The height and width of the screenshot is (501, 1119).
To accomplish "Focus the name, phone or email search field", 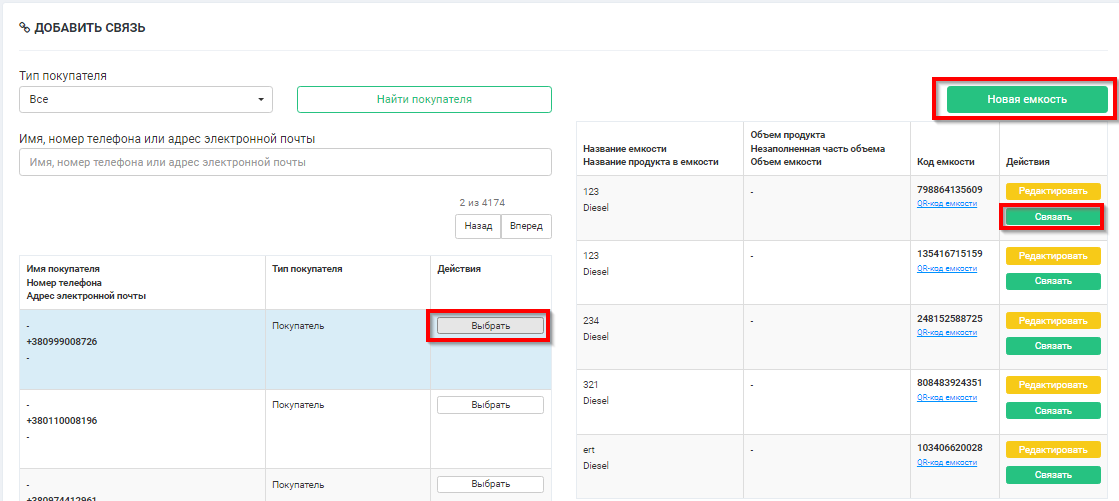I will coord(285,162).
